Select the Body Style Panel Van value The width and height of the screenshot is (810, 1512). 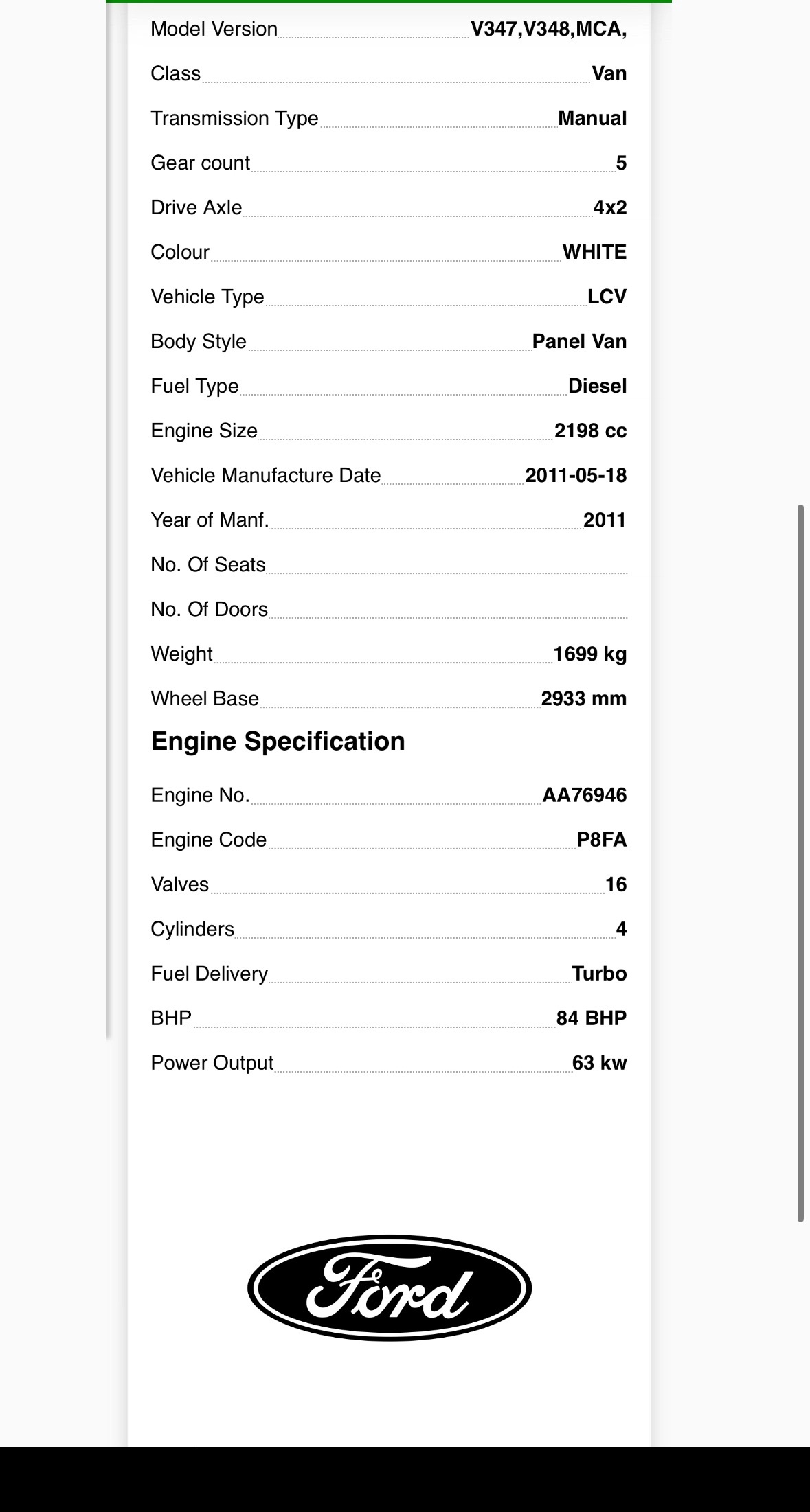click(579, 341)
